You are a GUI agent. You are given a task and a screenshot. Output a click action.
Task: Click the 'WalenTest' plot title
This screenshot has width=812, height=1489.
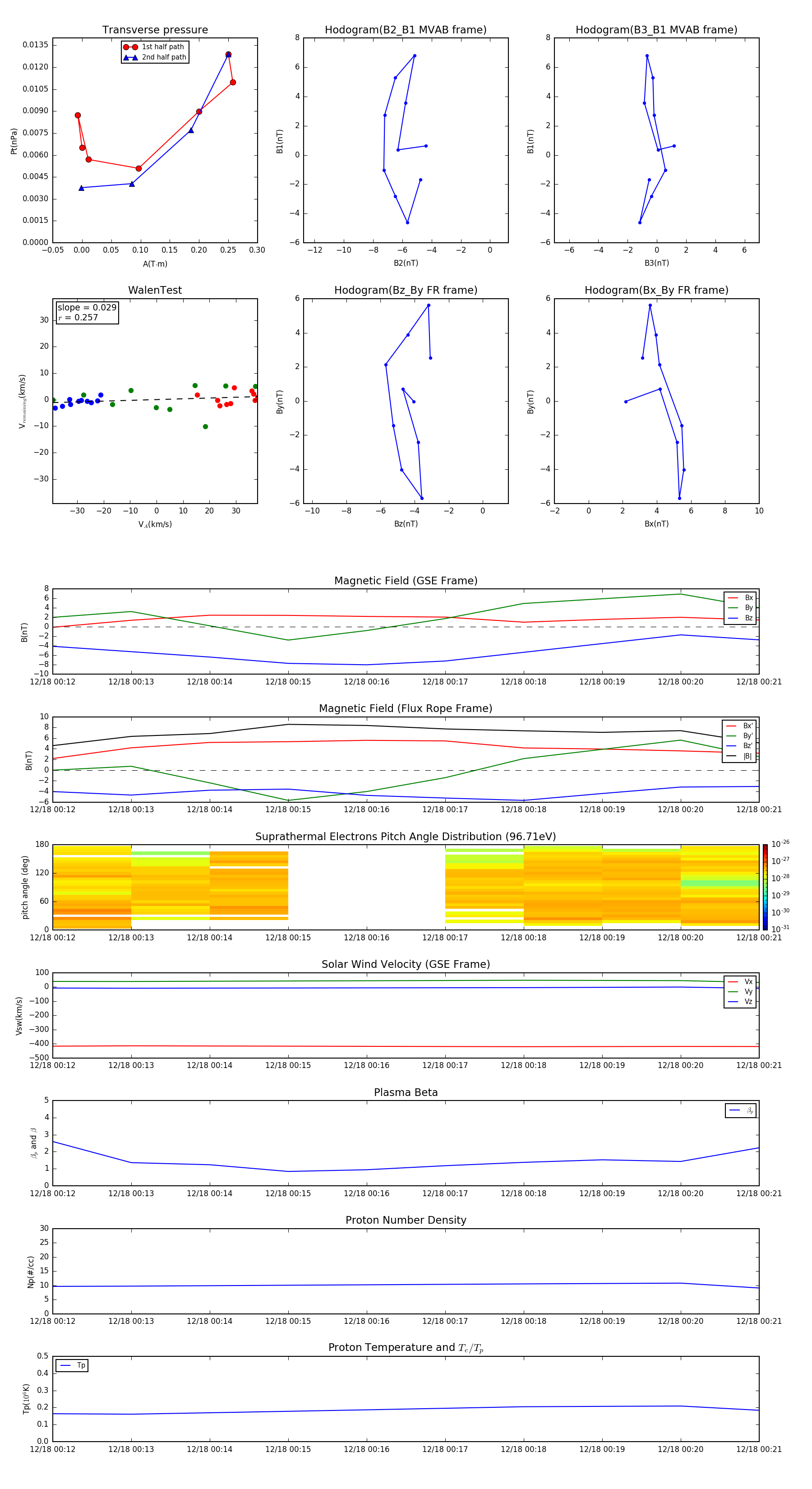[x=155, y=290]
